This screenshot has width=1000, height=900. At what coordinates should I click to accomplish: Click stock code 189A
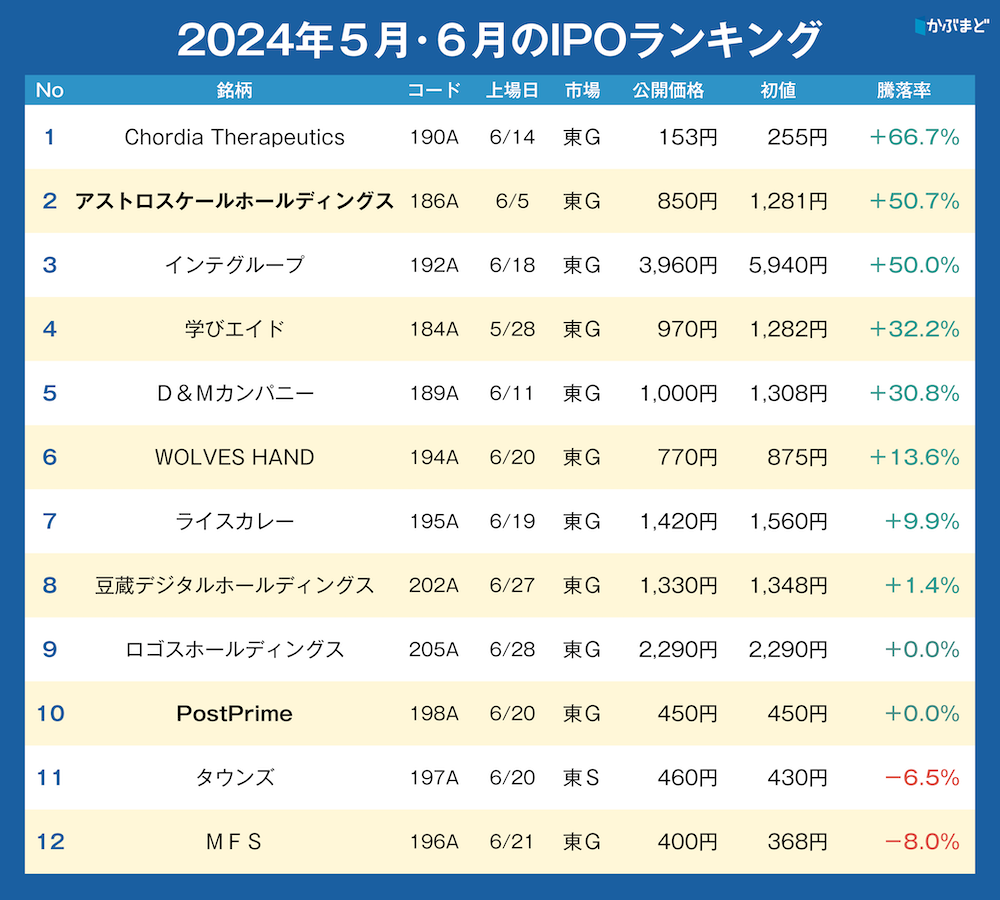(x=434, y=393)
